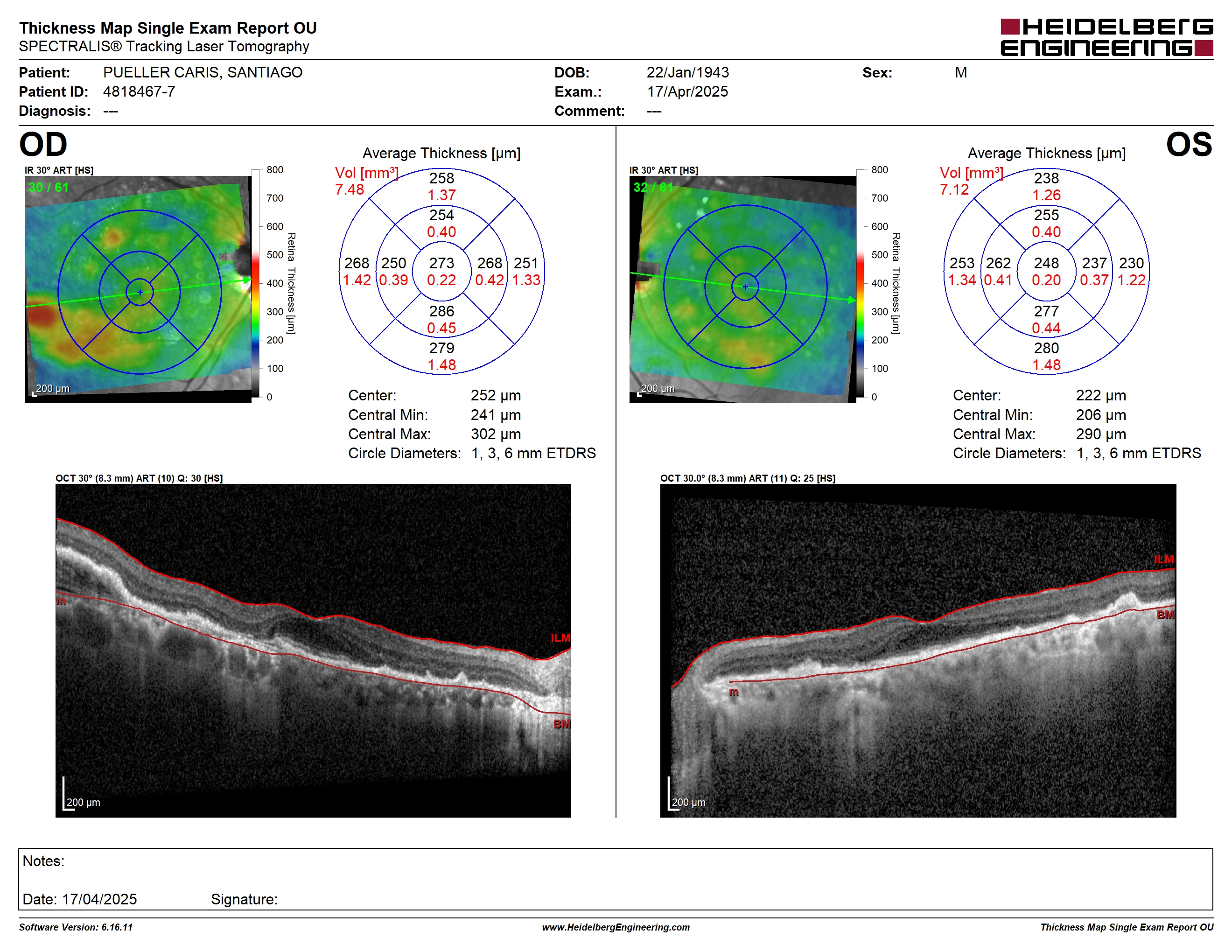Select exam date 17/Apr/2025
Viewport: 1232px width, 952px height.
[x=688, y=91]
